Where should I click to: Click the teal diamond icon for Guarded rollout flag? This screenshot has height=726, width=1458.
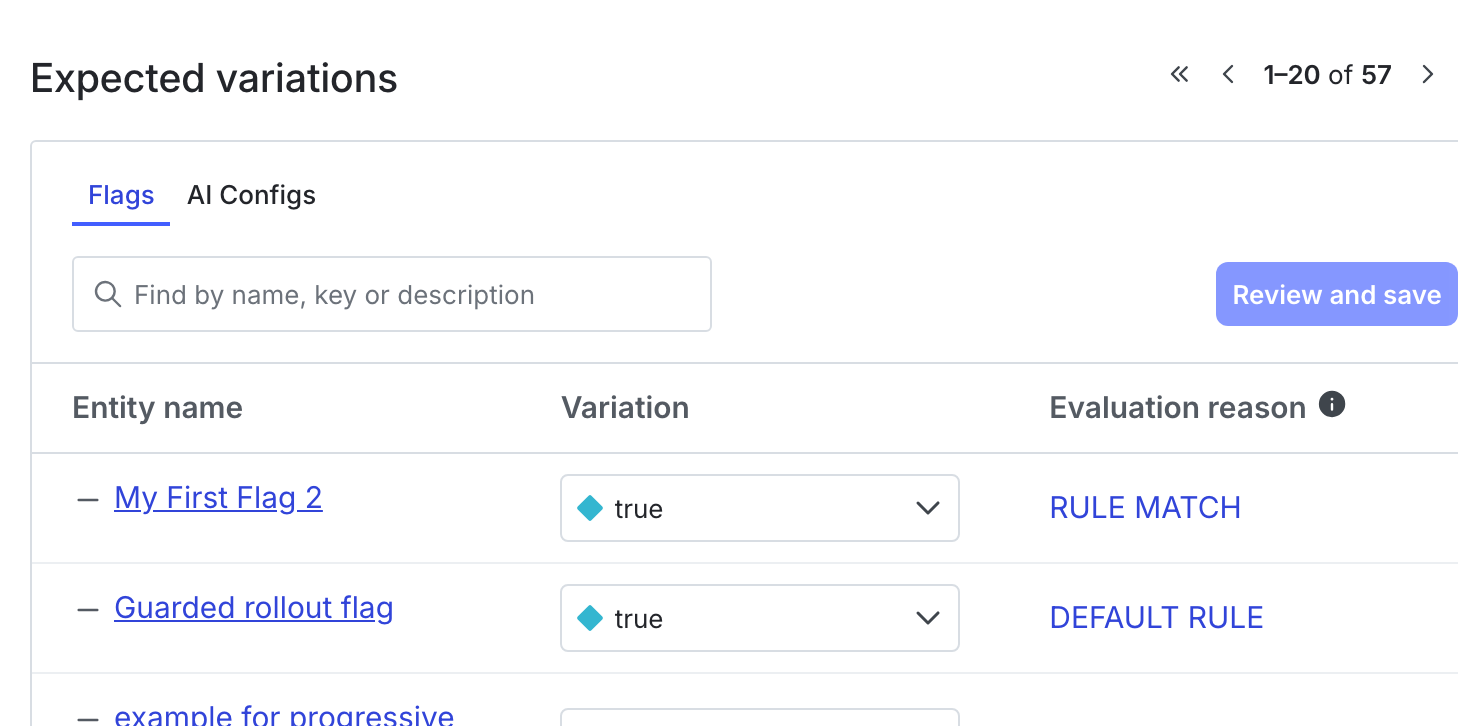pos(589,618)
